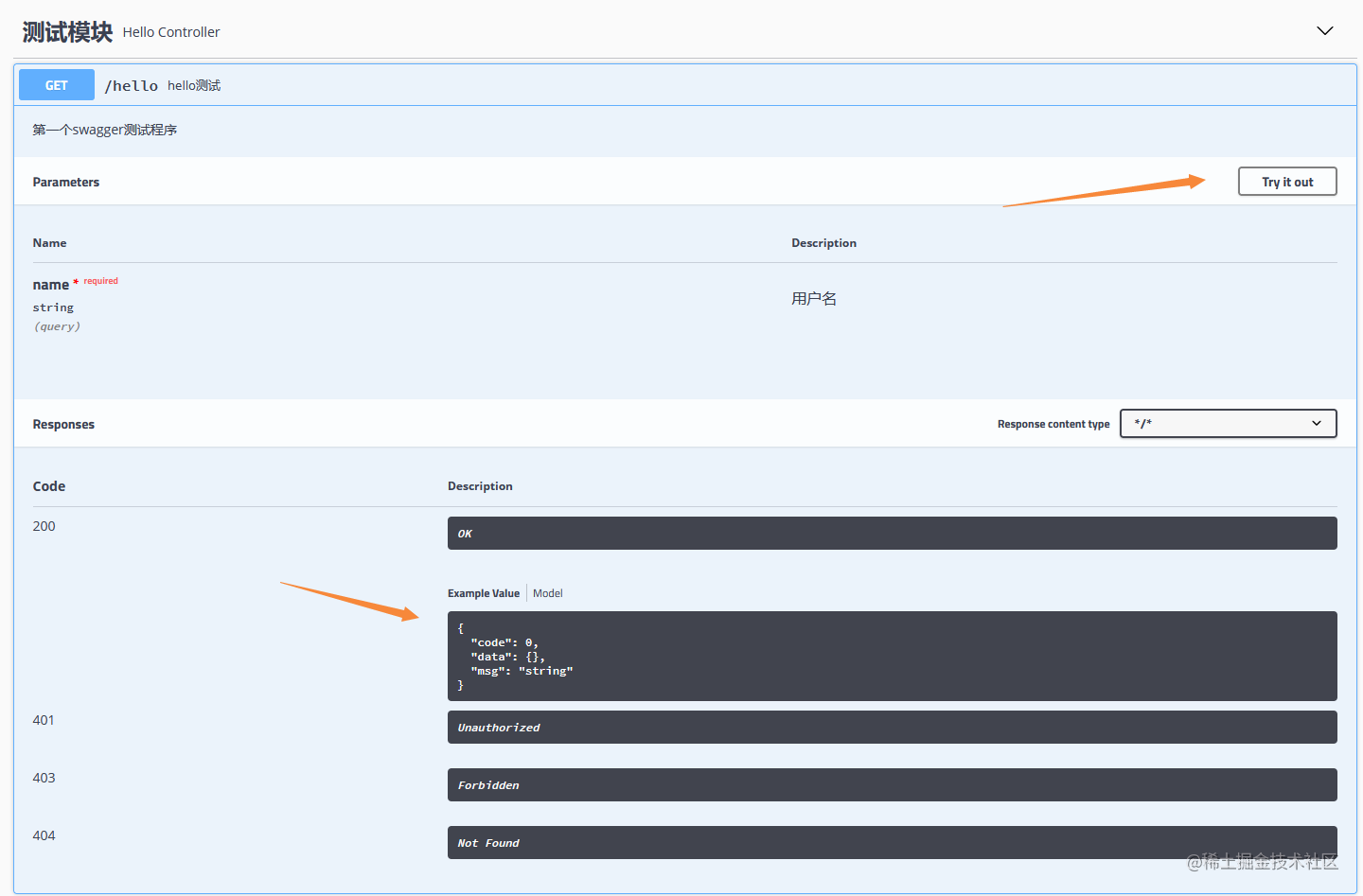Click the Unauthorized description box
The image size is (1363, 896).
pos(893,727)
